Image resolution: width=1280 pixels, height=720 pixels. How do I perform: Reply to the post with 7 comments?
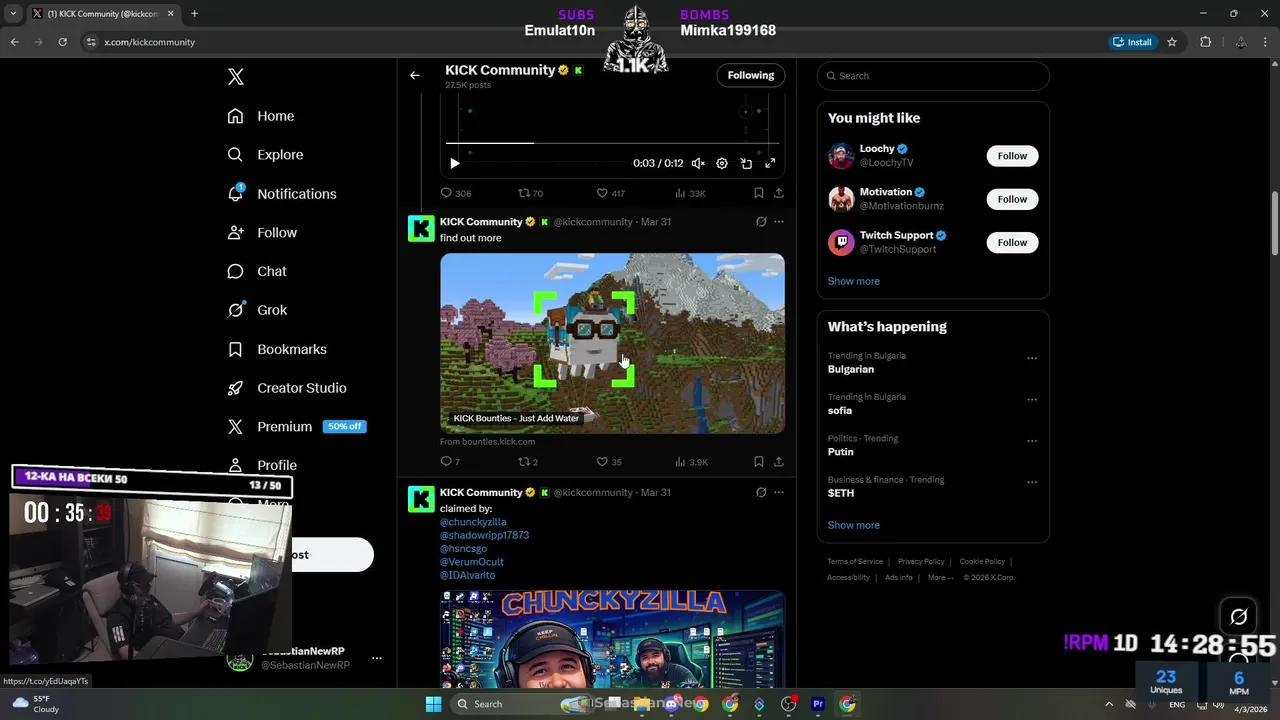click(450, 462)
